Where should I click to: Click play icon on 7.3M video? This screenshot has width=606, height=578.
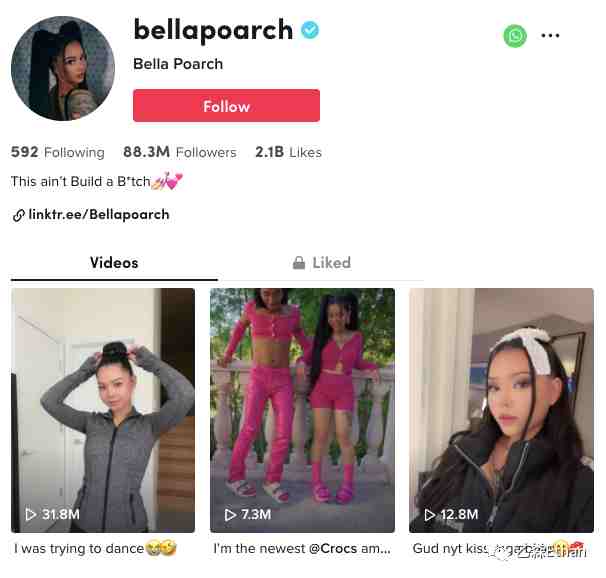(230, 515)
